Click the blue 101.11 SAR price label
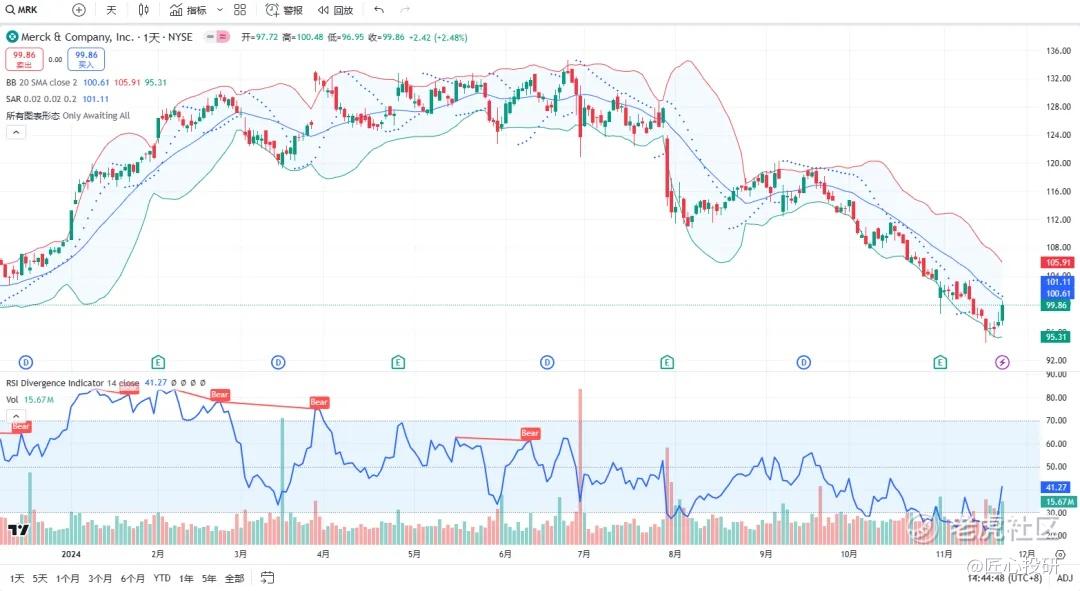This screenshot has height=591, width=1080. (1057, 282)
